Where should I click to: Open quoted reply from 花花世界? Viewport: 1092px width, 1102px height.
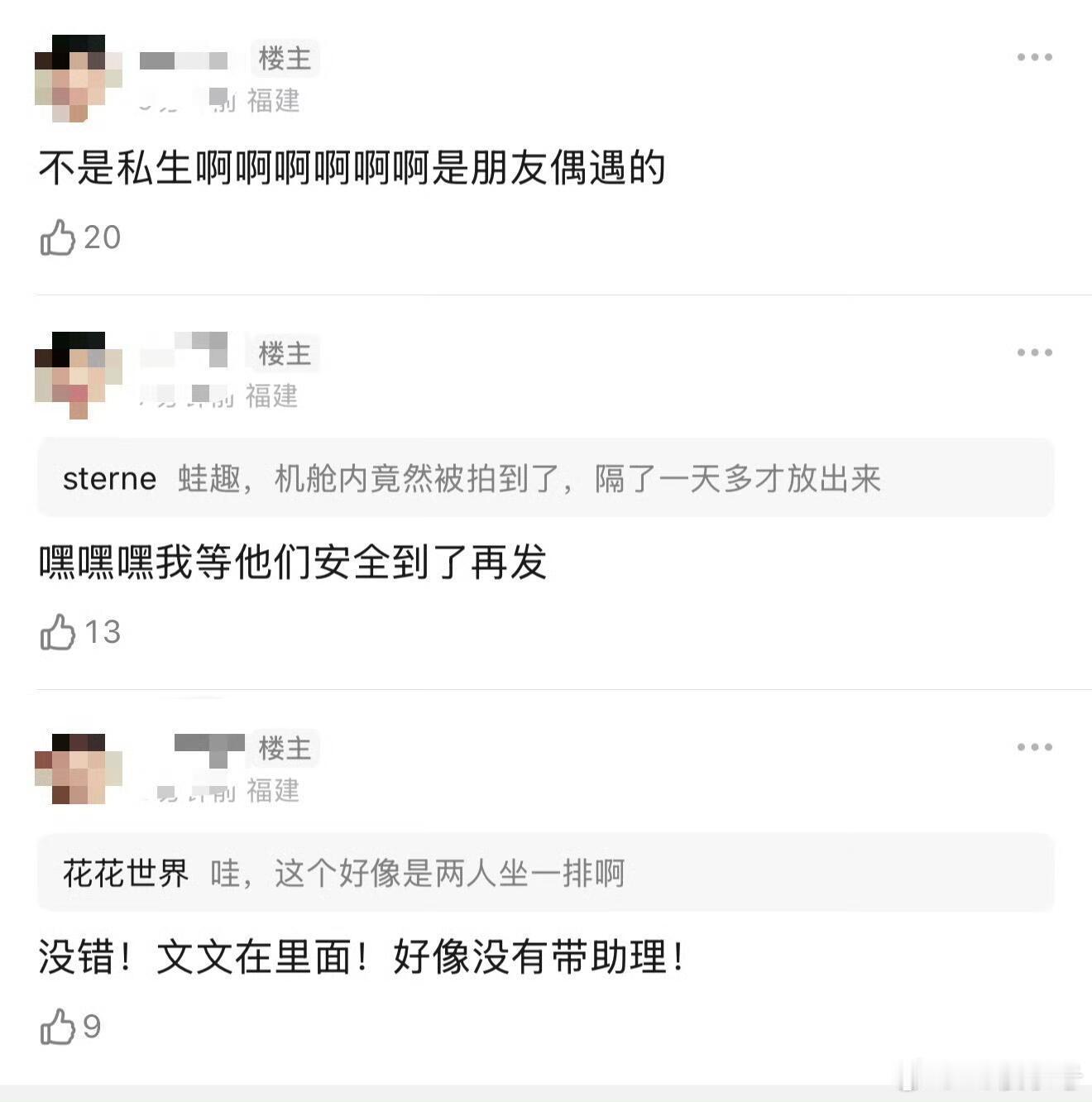546,873
